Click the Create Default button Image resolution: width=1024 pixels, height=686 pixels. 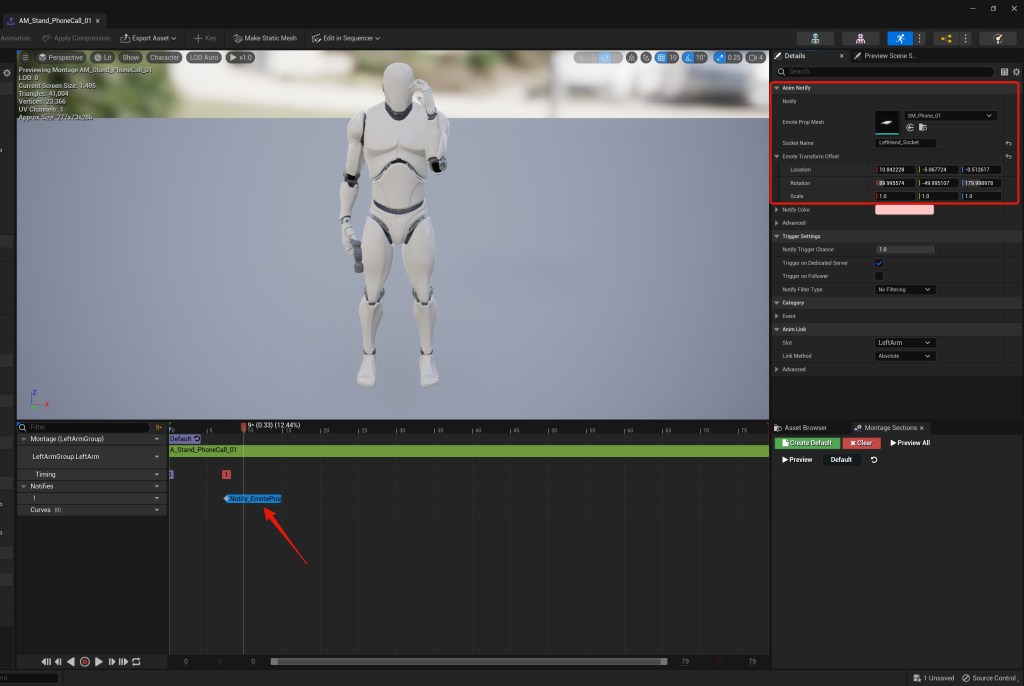[x=807, y=443]
